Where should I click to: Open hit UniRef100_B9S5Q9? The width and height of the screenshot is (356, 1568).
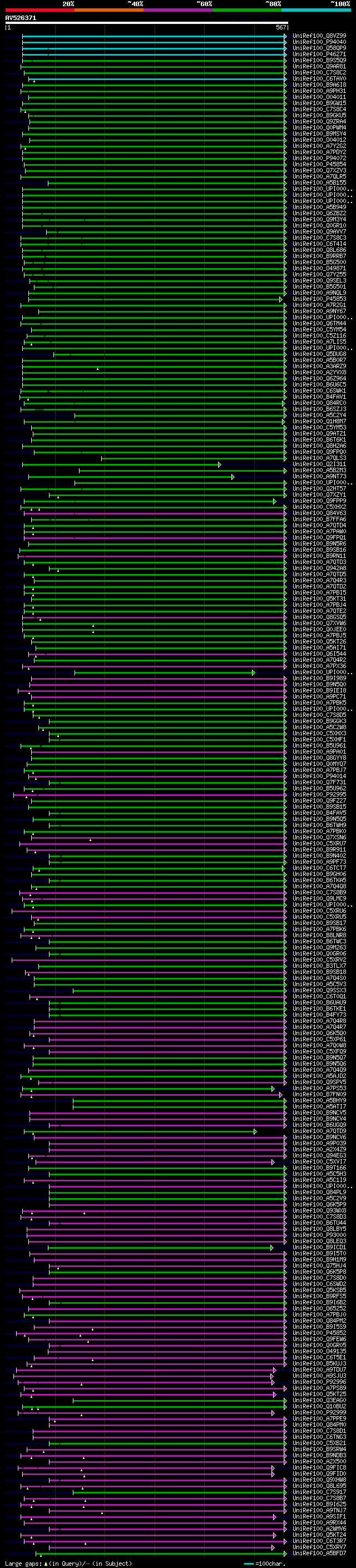319,60
